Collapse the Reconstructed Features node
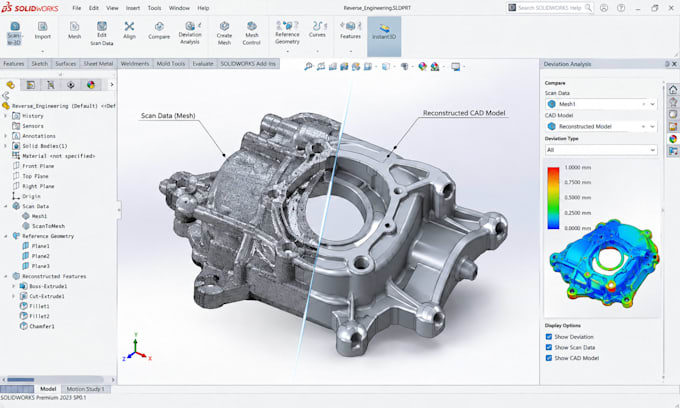This screenshot has width=680, height=408. (6, 276)
